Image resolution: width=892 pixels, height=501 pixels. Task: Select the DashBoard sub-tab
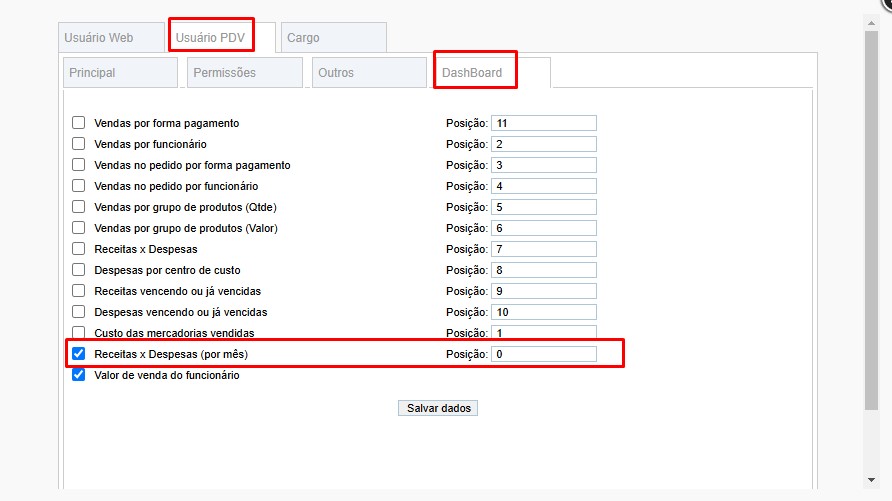493,73
